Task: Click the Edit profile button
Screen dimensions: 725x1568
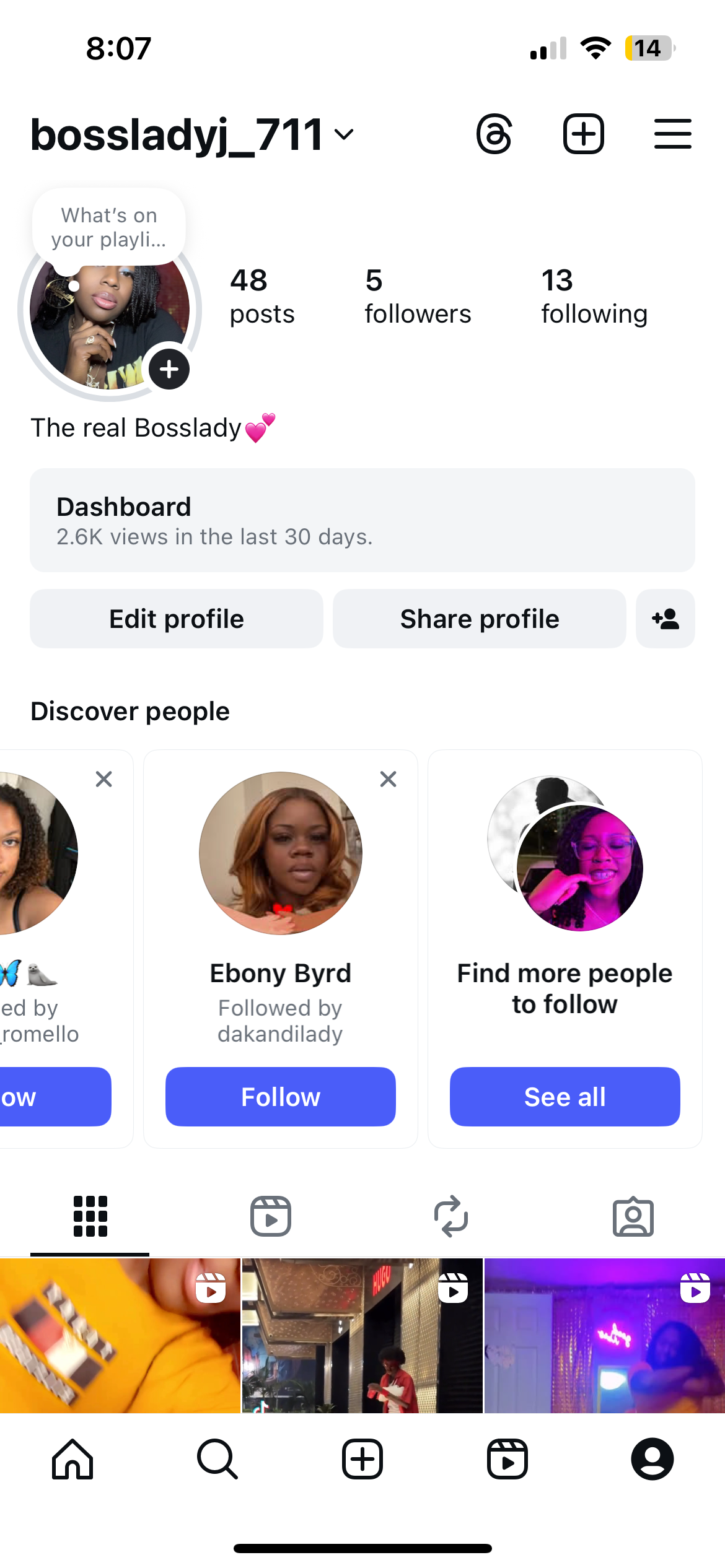Action: point(177,619)
